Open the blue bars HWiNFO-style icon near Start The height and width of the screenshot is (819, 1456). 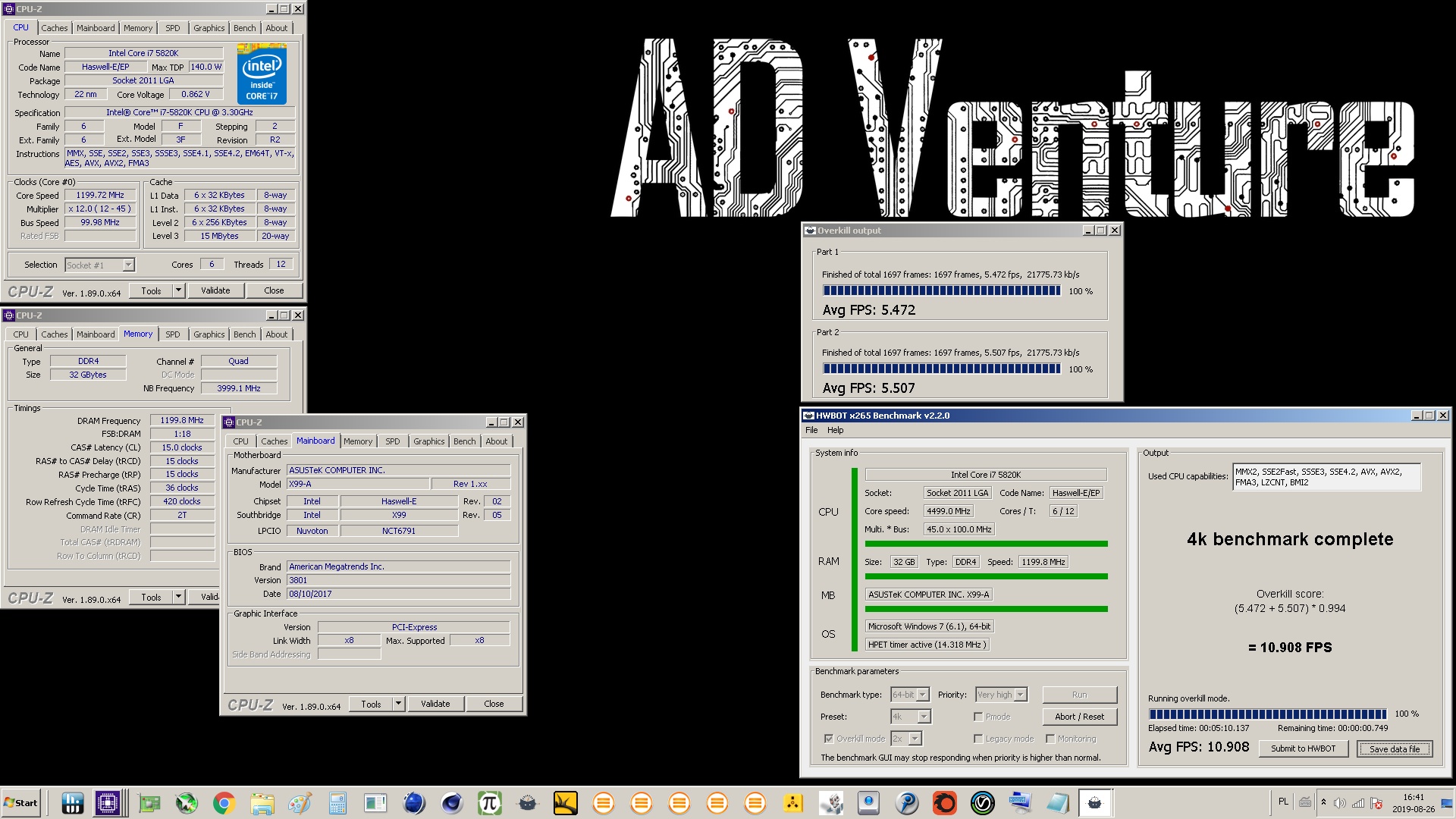pyautogui.click(x=72, y=802)
